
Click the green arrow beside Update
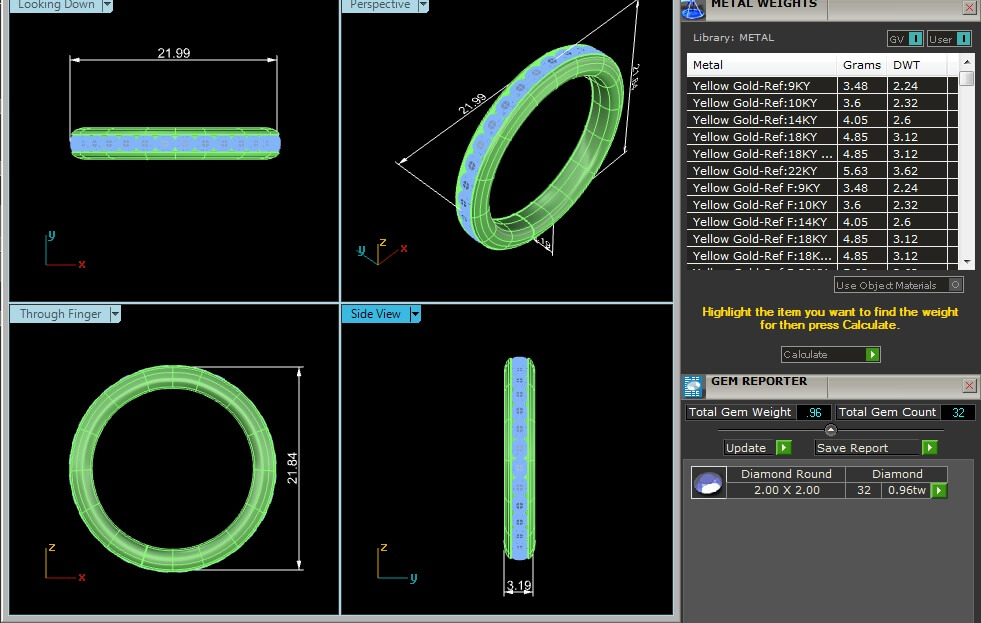pyautogui.click(x=784, y=447)
